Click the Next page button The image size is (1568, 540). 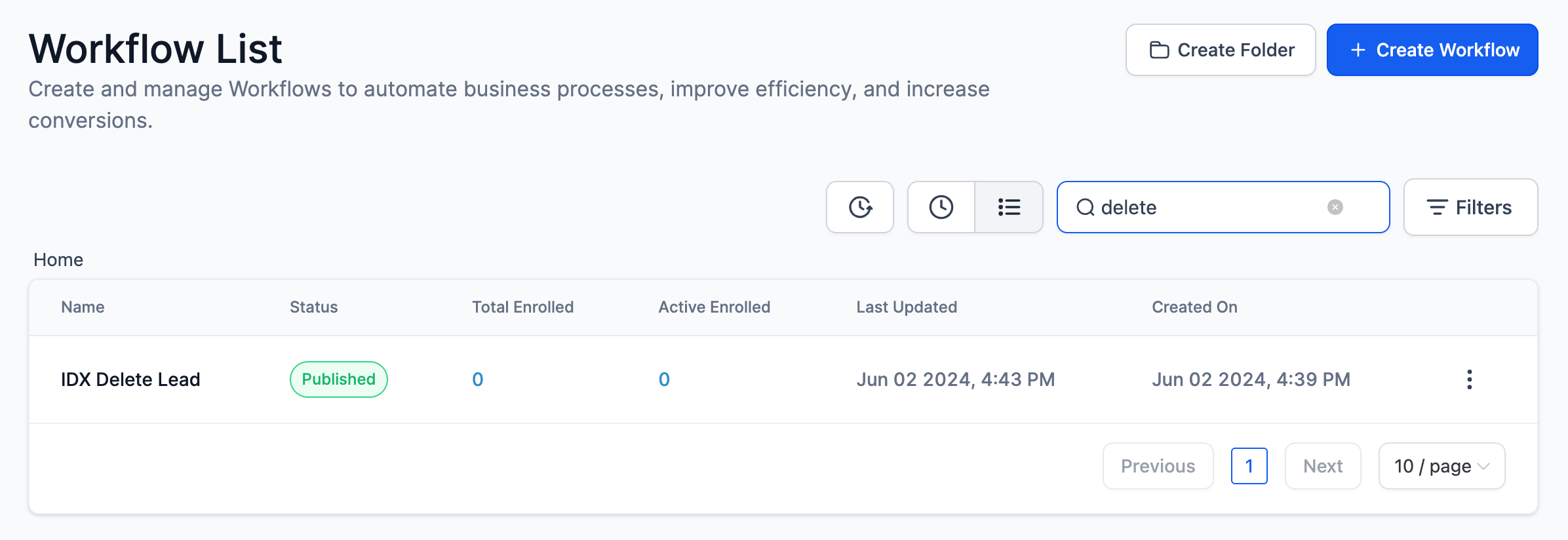1323,466
